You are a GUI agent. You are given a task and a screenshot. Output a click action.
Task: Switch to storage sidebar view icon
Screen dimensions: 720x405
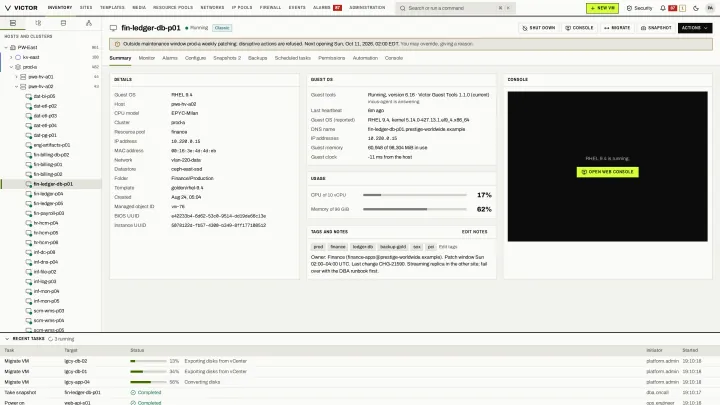[63, 23]
